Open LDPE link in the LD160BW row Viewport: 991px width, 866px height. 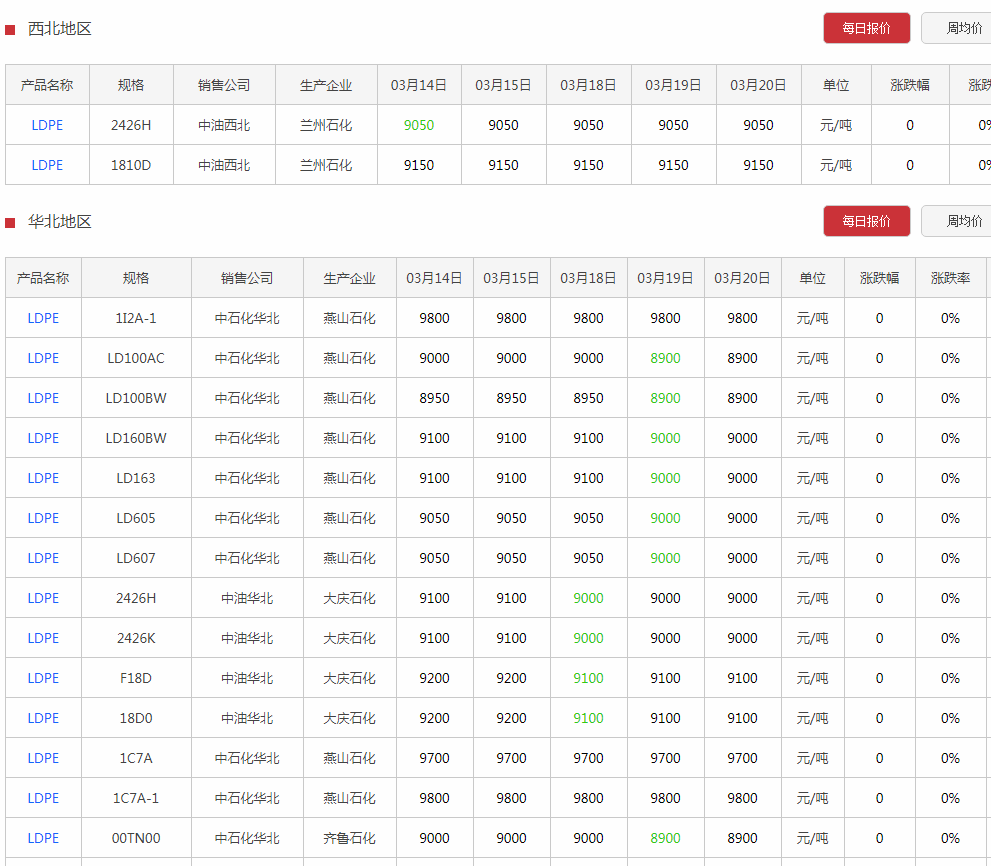(43, 438)
